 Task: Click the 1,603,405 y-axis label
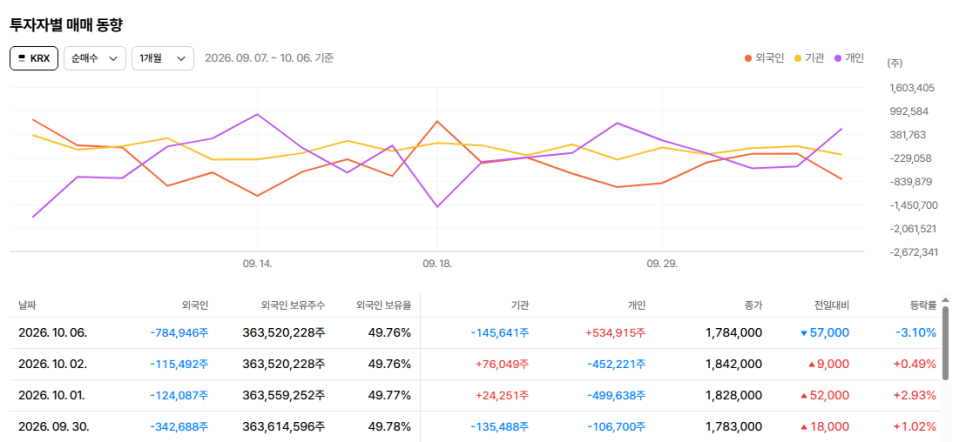click(x=912, y=88)
